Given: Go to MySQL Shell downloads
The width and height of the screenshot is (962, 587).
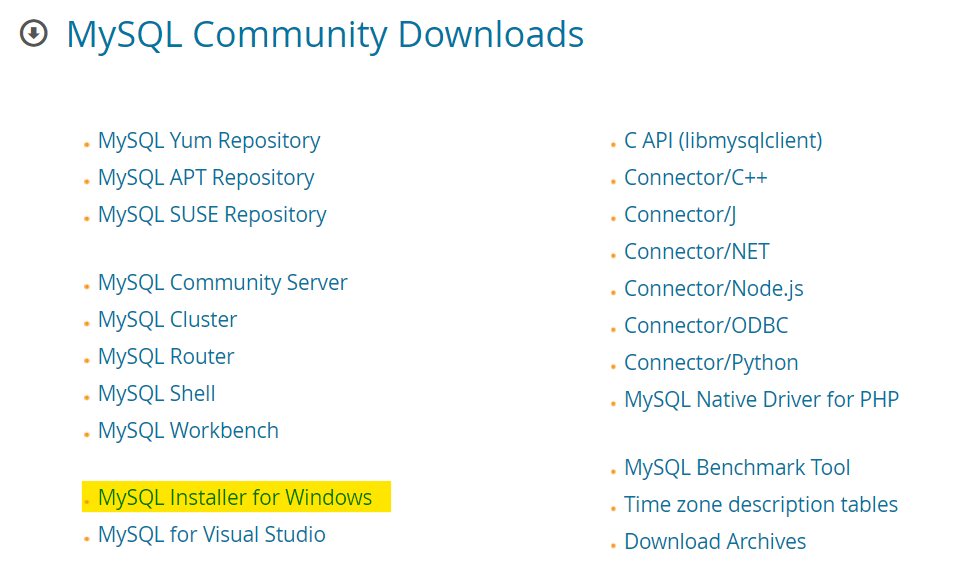Looking at the screenshot, I should coord(157,393).
